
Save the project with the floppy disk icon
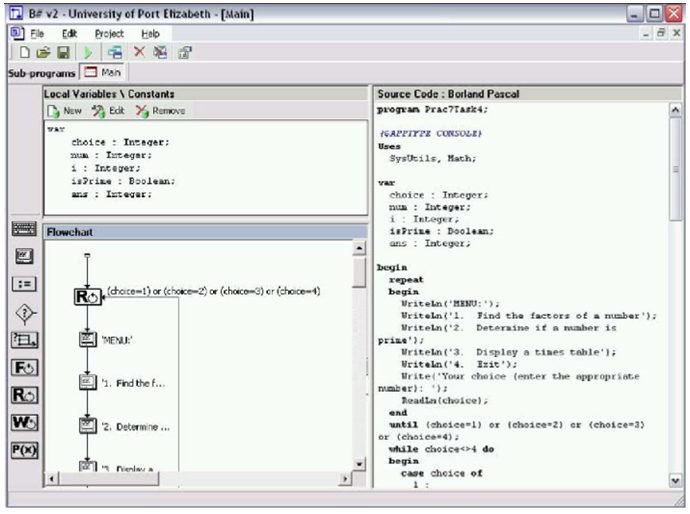(x=62, y=52)
